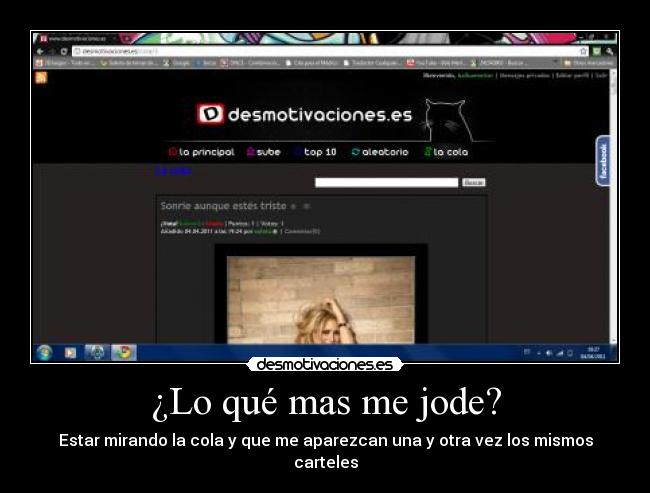Bookmark the page with the star icon
This screenshot has height=493, width=650.
[x=584, y=51]
